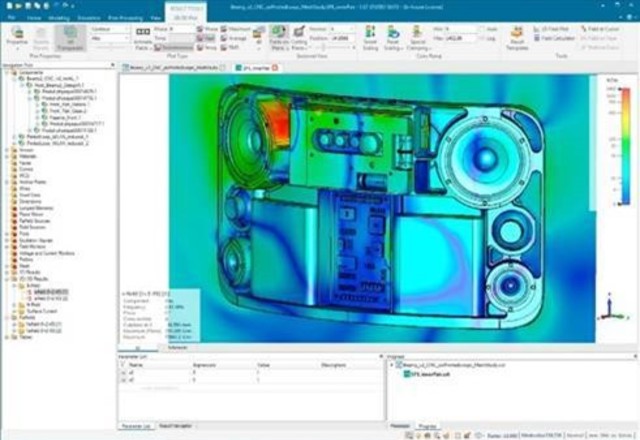Image resolution: width=640 pixels, height=440 pixels.
Task: Select the Surface Current tree item
Action: 42,311
